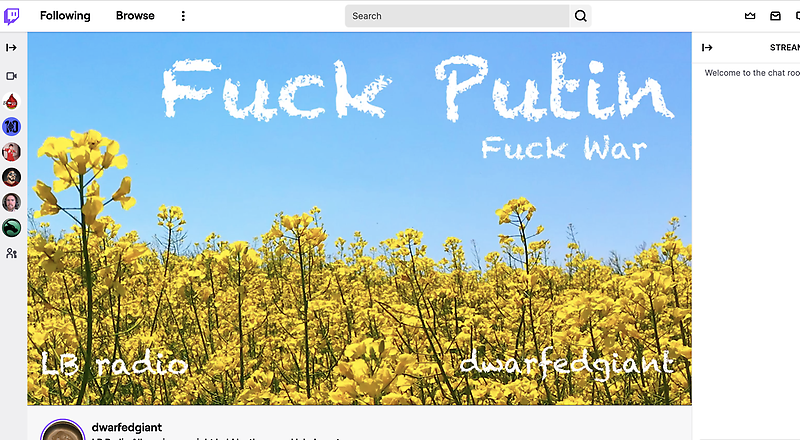800x440 pixels.
Task: Expand the left sidebar with arrow
Action: [12, 47]
